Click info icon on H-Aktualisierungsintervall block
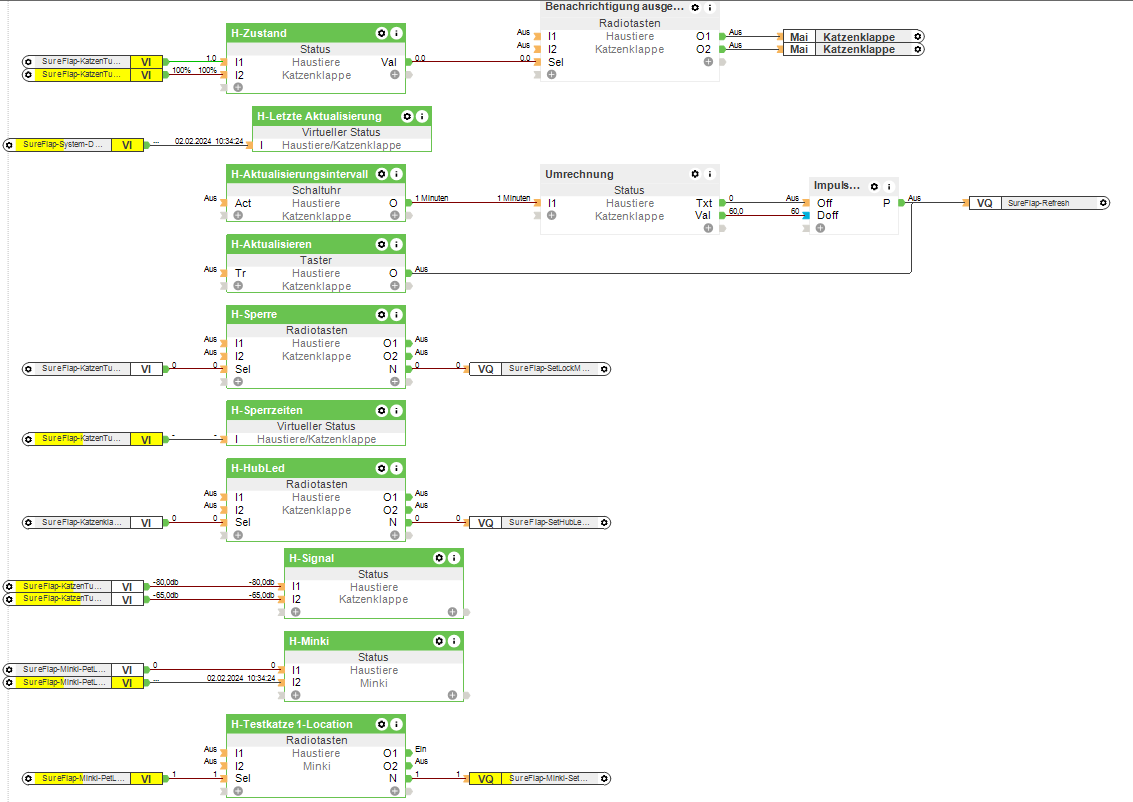 tap(396, 174)
